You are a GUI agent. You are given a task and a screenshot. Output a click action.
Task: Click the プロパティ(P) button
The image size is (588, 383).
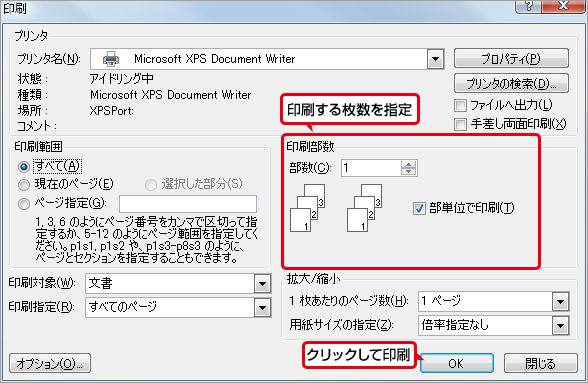(511, 59)
